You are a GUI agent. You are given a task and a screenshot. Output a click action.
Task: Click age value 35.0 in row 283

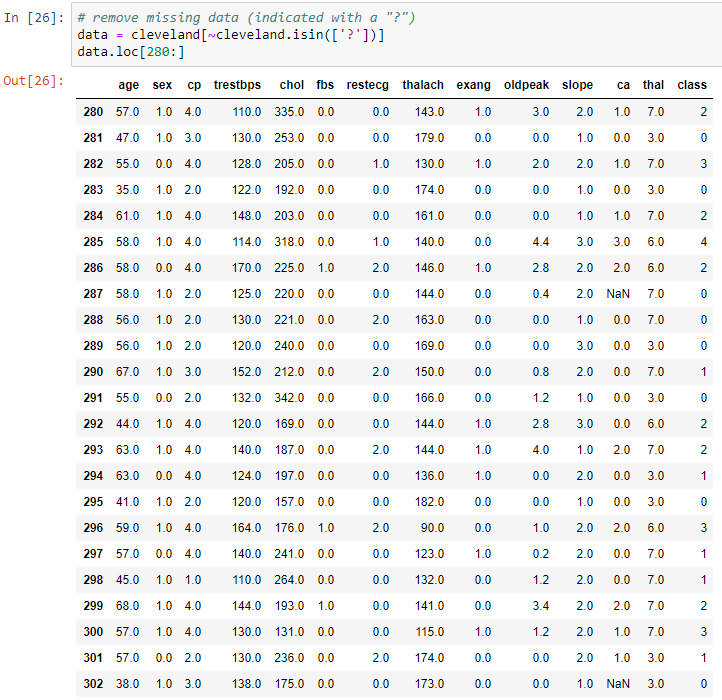128,190
